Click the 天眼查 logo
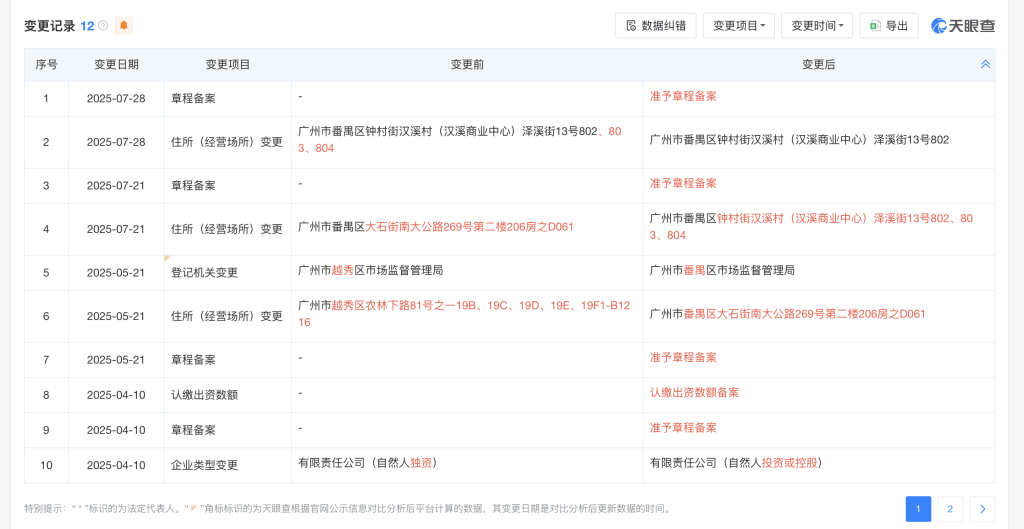Image resolution: width=1024 pixels, height=529 pixels. coord(962,26)
